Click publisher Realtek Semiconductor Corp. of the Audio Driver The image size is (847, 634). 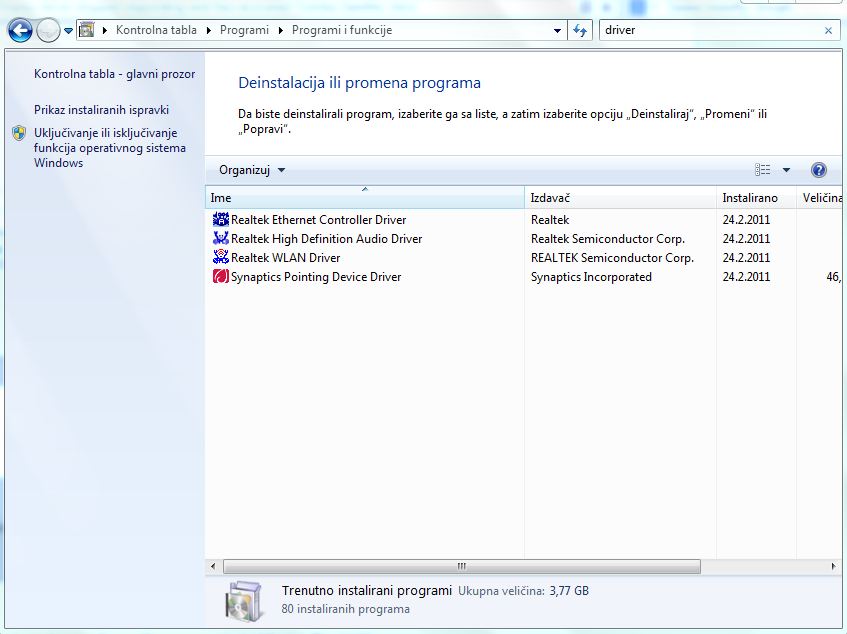[608, 239]
